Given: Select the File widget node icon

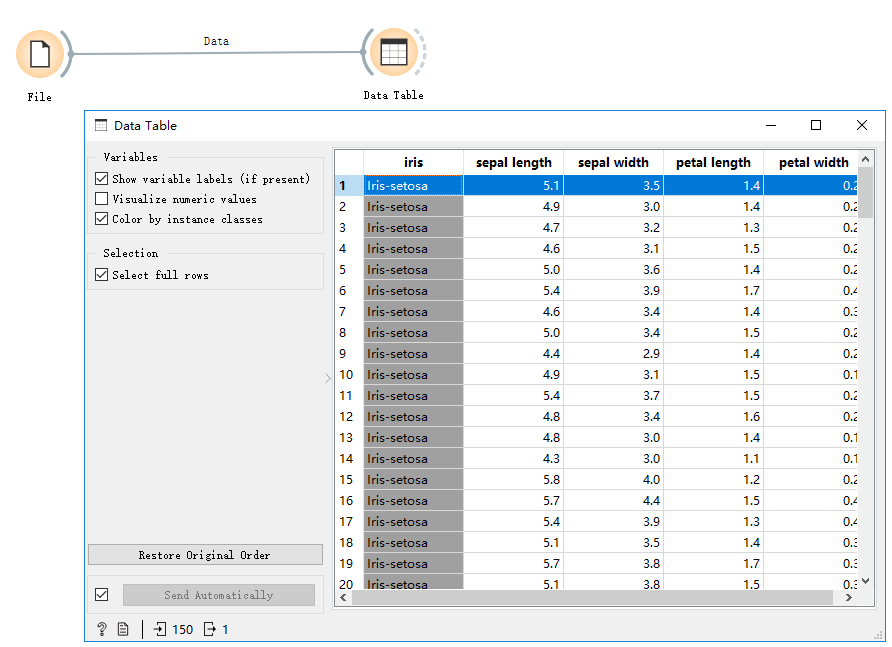Looking at the screenshot, I should 40,54.
